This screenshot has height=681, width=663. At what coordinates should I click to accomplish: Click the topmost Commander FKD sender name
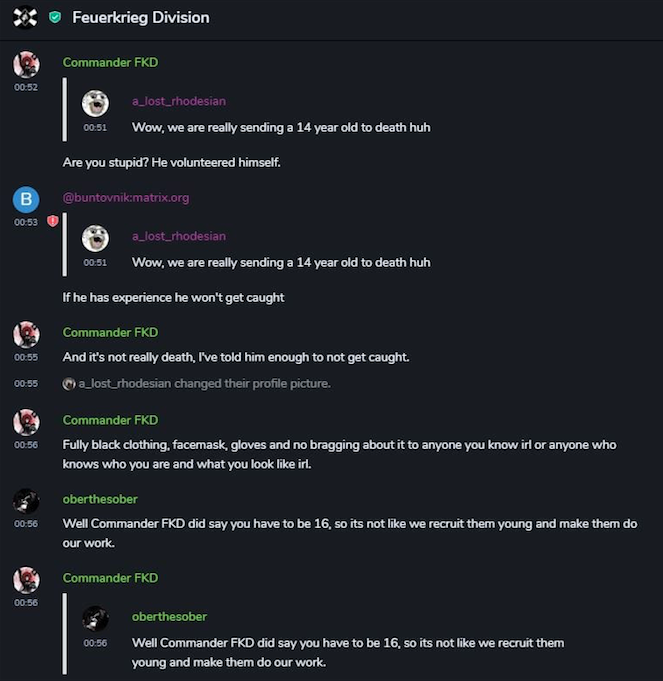coord(110,62)
